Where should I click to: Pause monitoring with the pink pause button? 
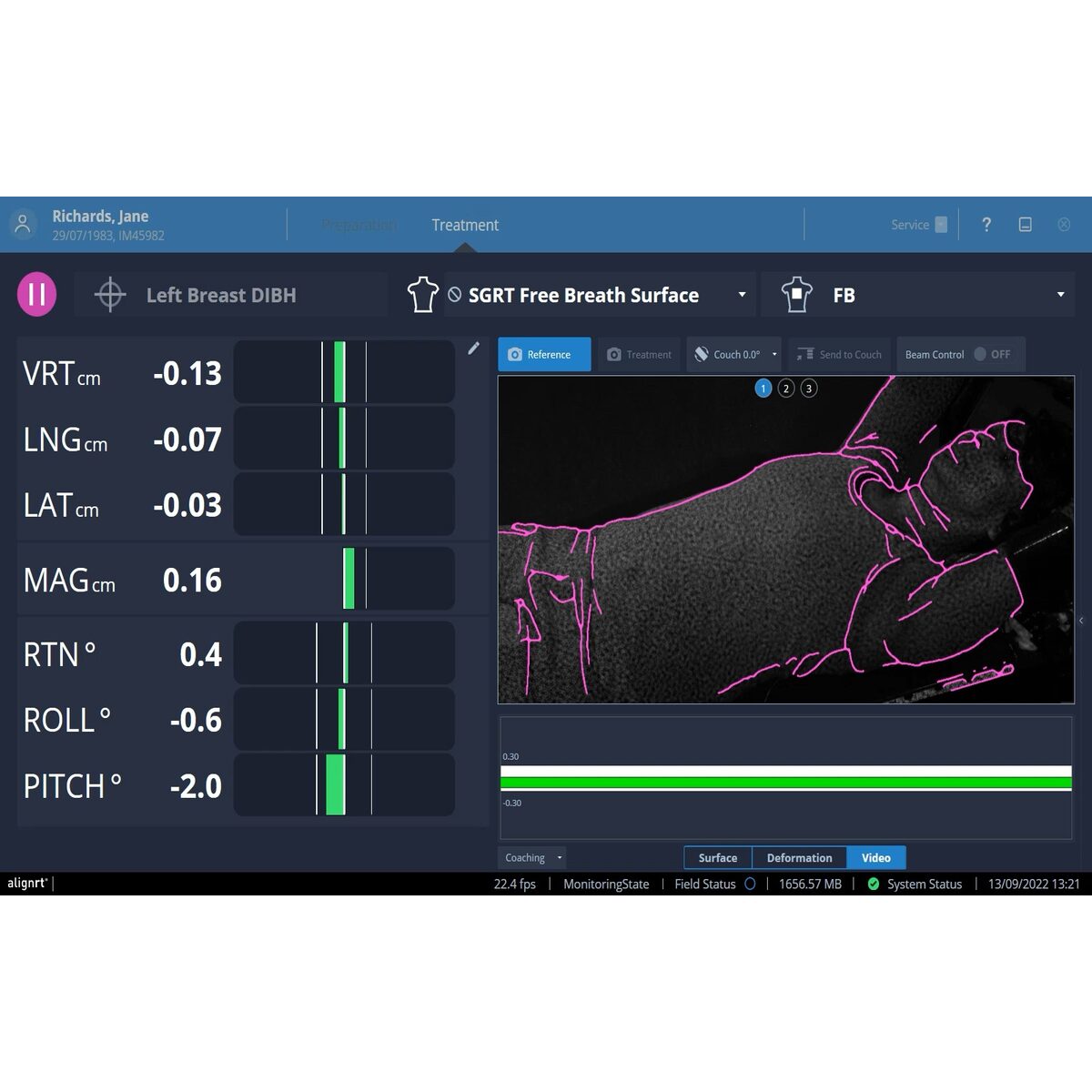coord(37,294)
